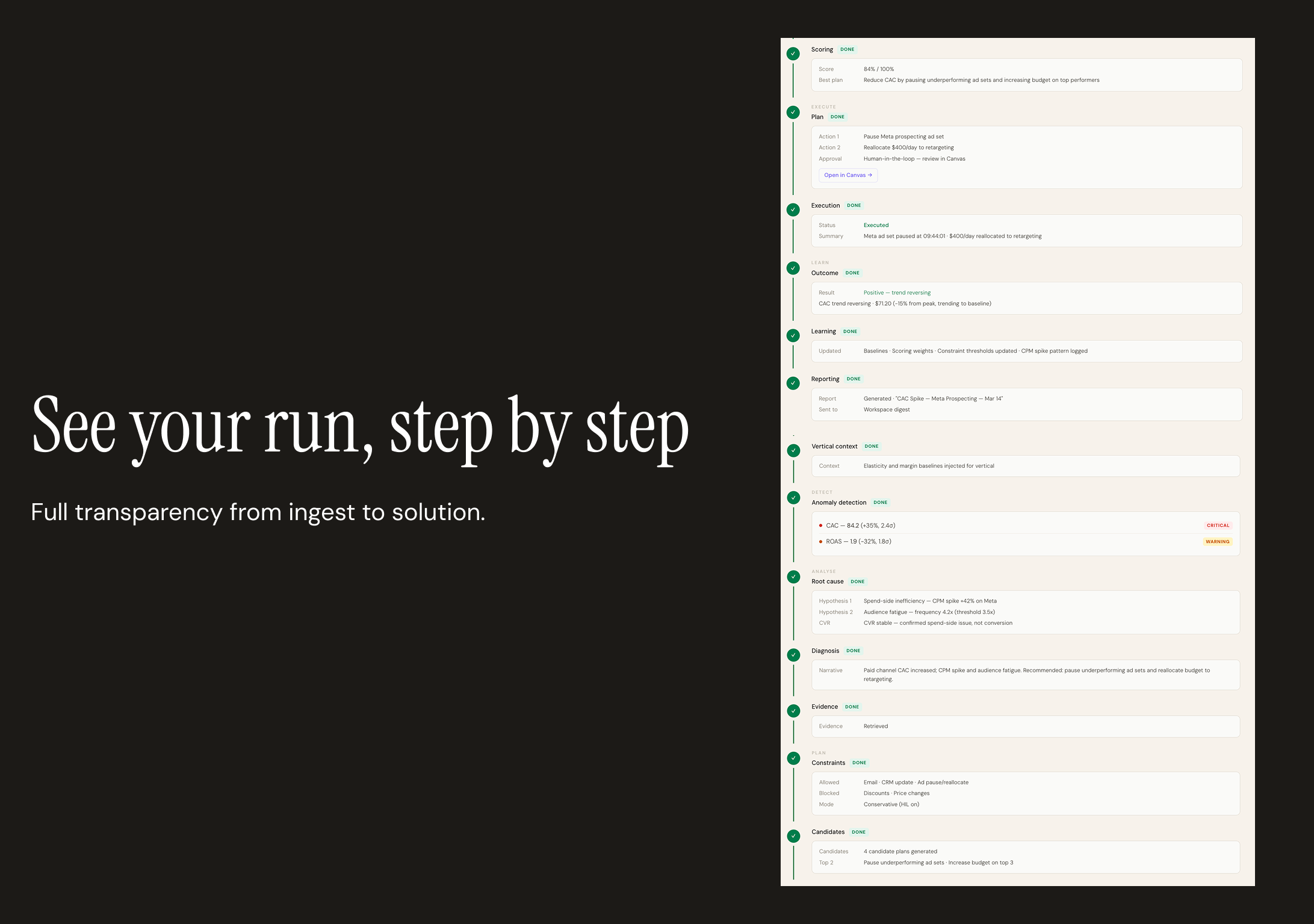Select the check icon beside Root cause
This screenshot has height=924, width=1314.
pos(793,577)
